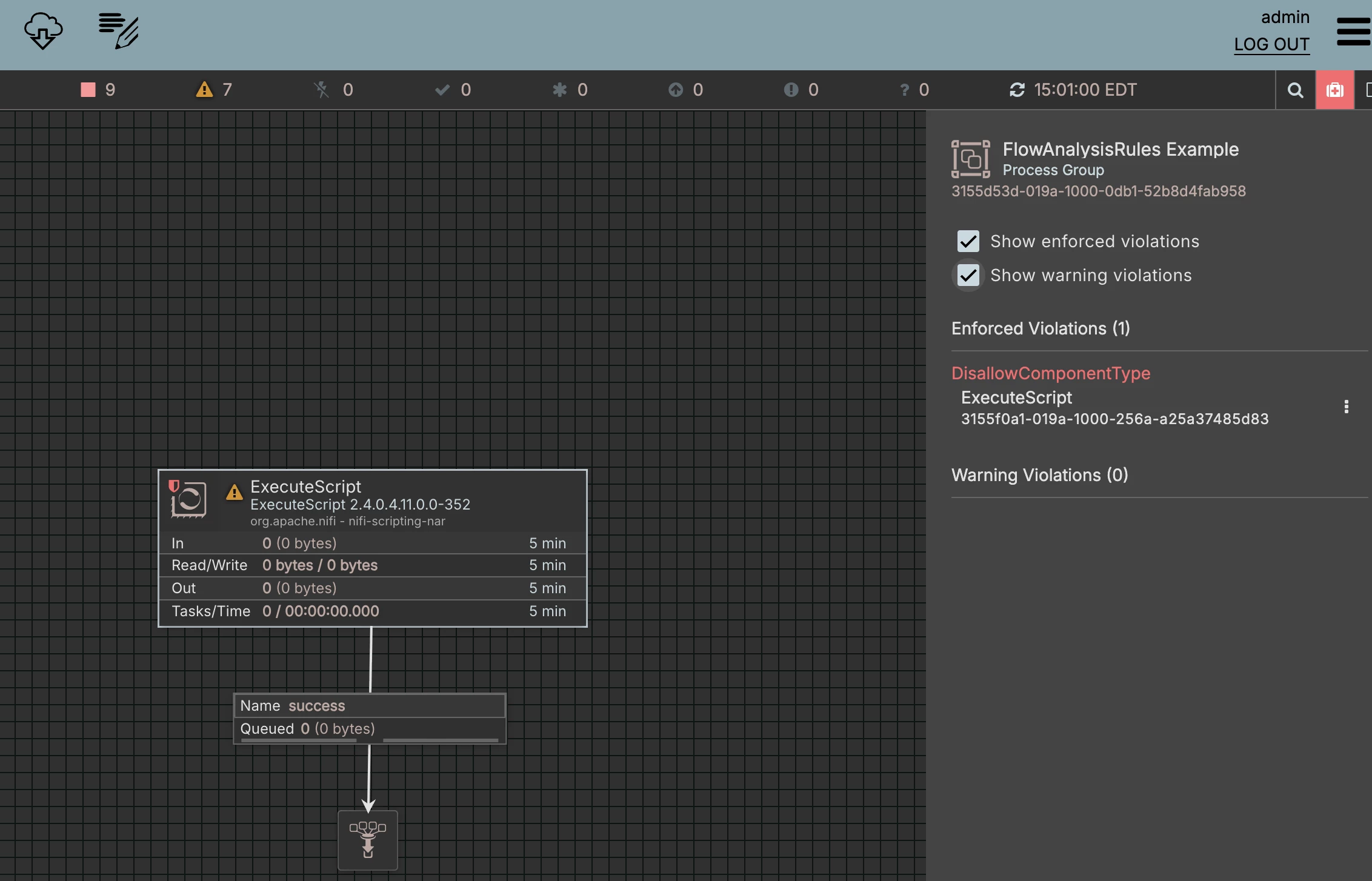This screenshot has width=1372, height=881.
Task: Toggle the flow analysis medkit button
Action: [1334, 90]
